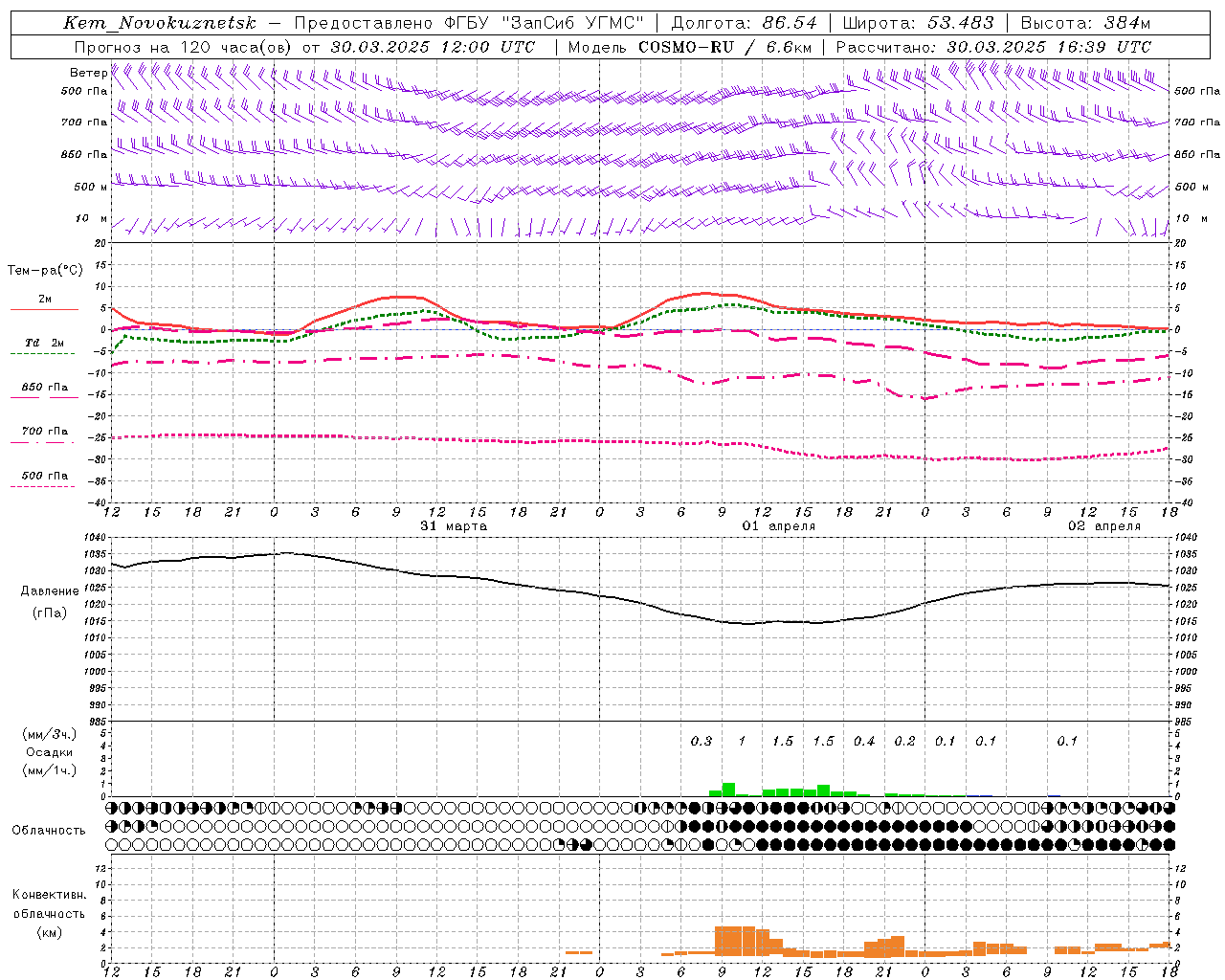Click the 'Рассчитано: 30.03.2025 16:39 UTC' timestamp
The height and width of the screenshot is (980, 1225).
click(x=993, y=47)
